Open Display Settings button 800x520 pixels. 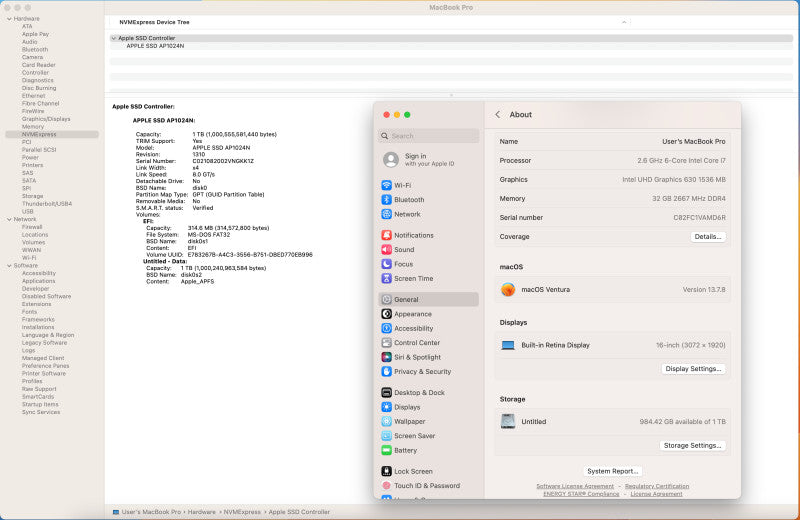click(x=693, y=369)
